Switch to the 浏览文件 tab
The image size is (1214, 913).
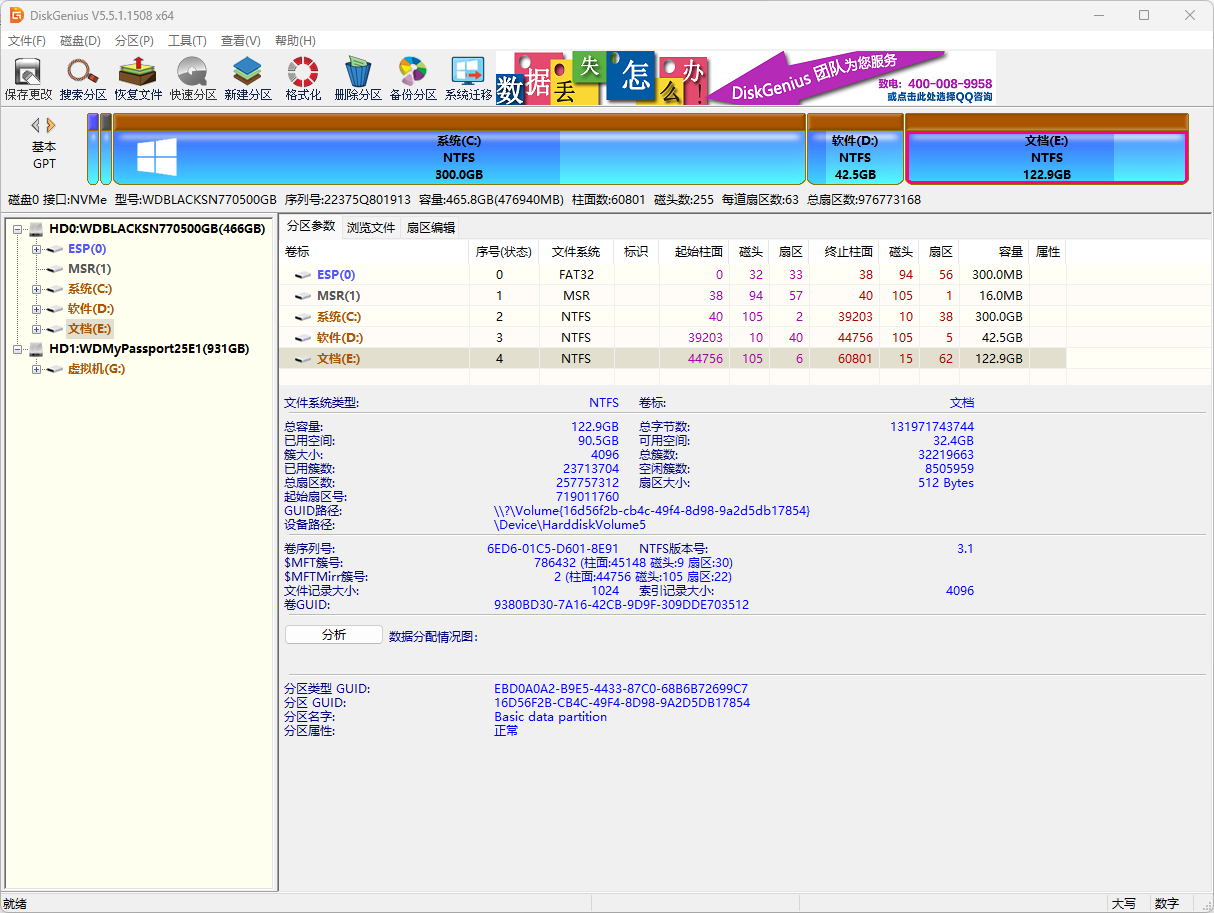click(371, 227)
